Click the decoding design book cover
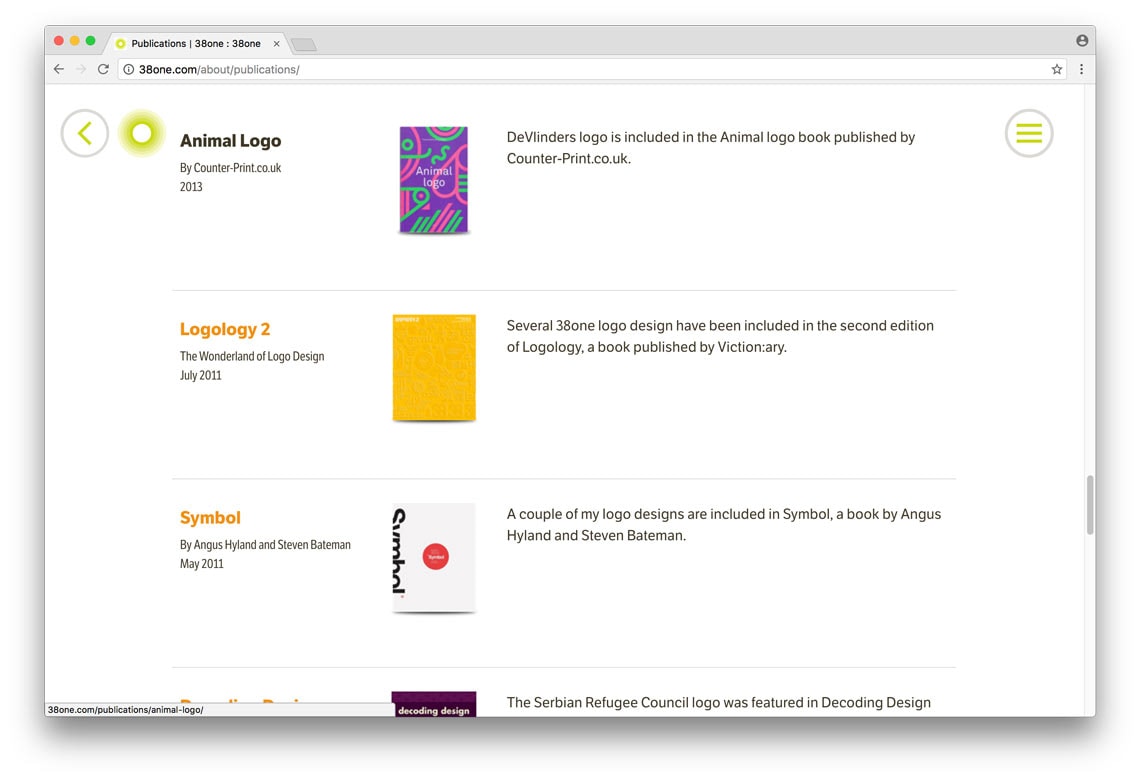 (434, 704)
